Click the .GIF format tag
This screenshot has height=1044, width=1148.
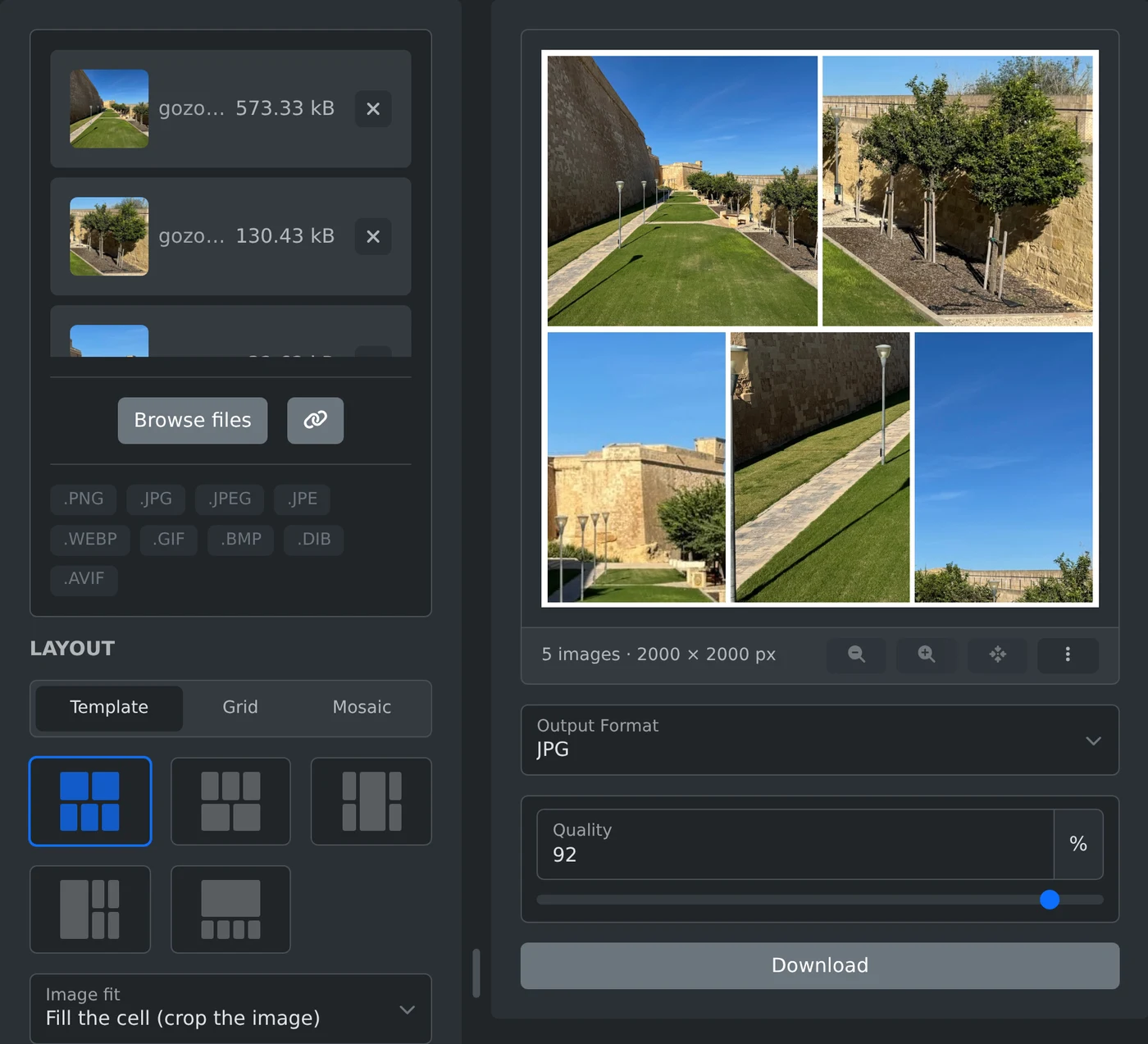pos(169,540)
